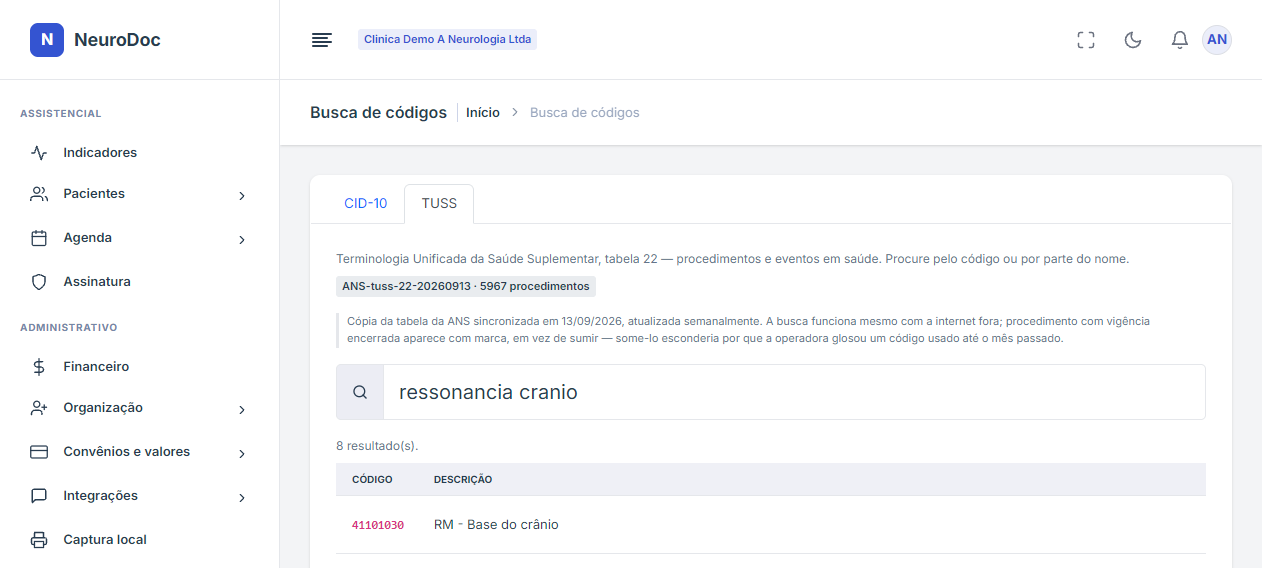Expand the Organização submenu chevron

[x=242, y=410]
